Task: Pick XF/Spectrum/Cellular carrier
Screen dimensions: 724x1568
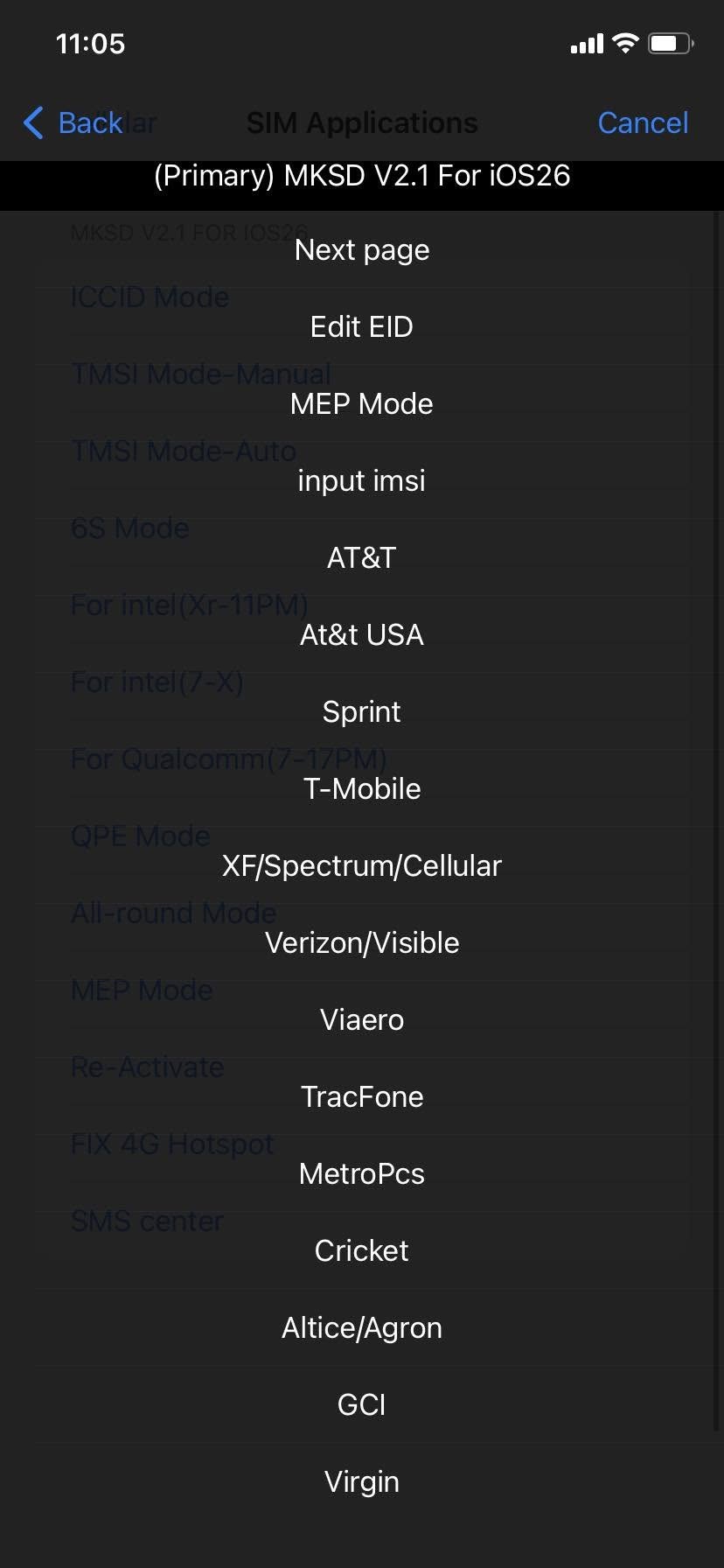Action: click(x=362, y=866)
